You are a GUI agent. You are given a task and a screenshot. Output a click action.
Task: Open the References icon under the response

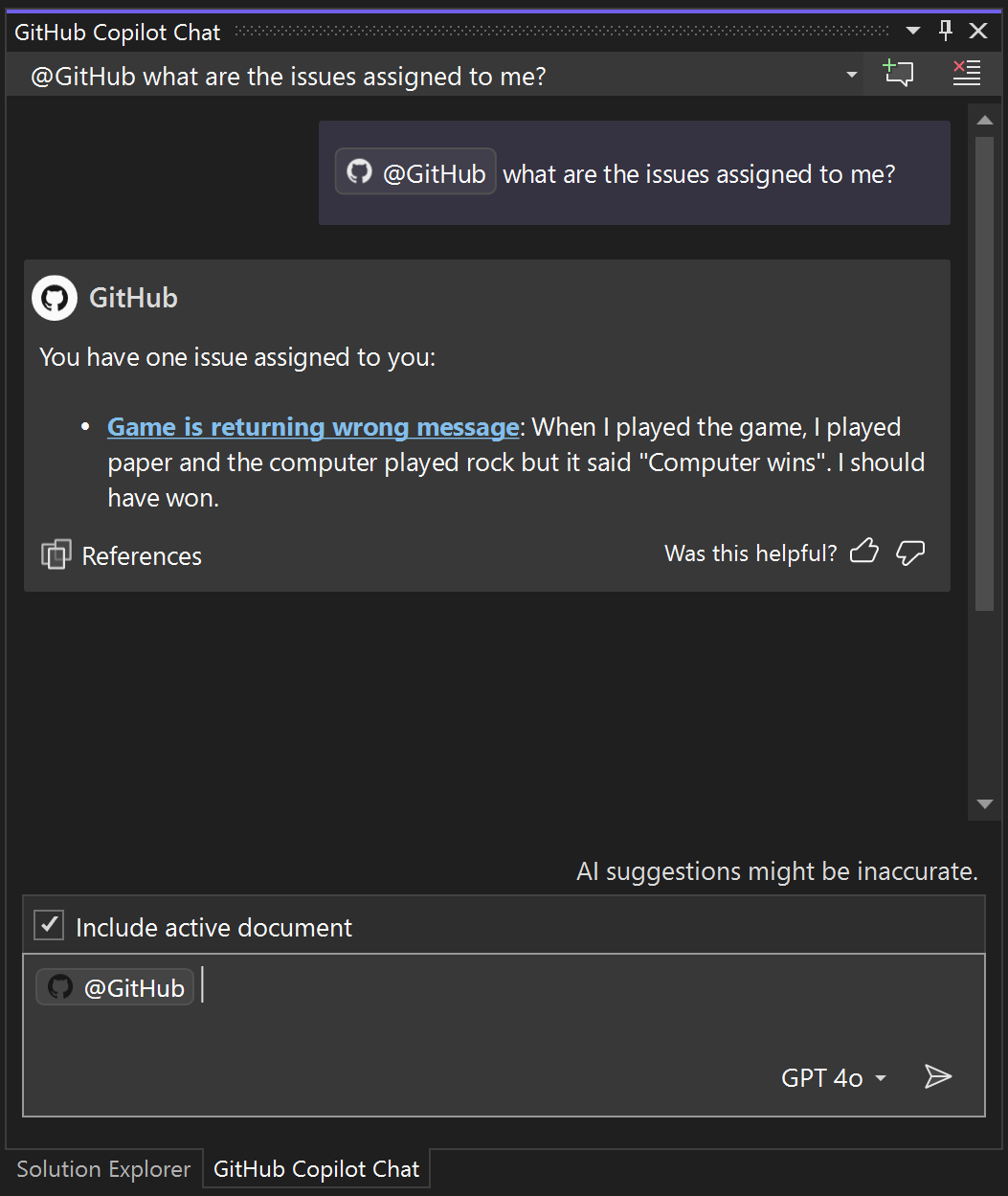tap(56, 553)
